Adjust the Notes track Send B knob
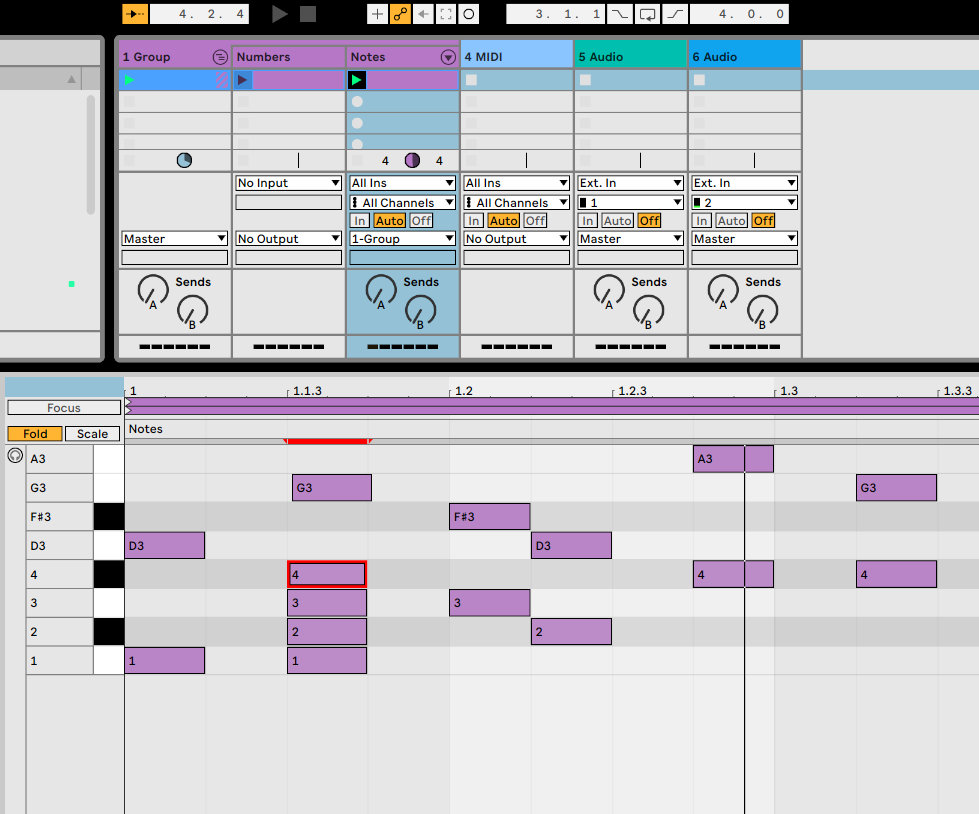This screenshot has height=814, width=979. [420, 310]
